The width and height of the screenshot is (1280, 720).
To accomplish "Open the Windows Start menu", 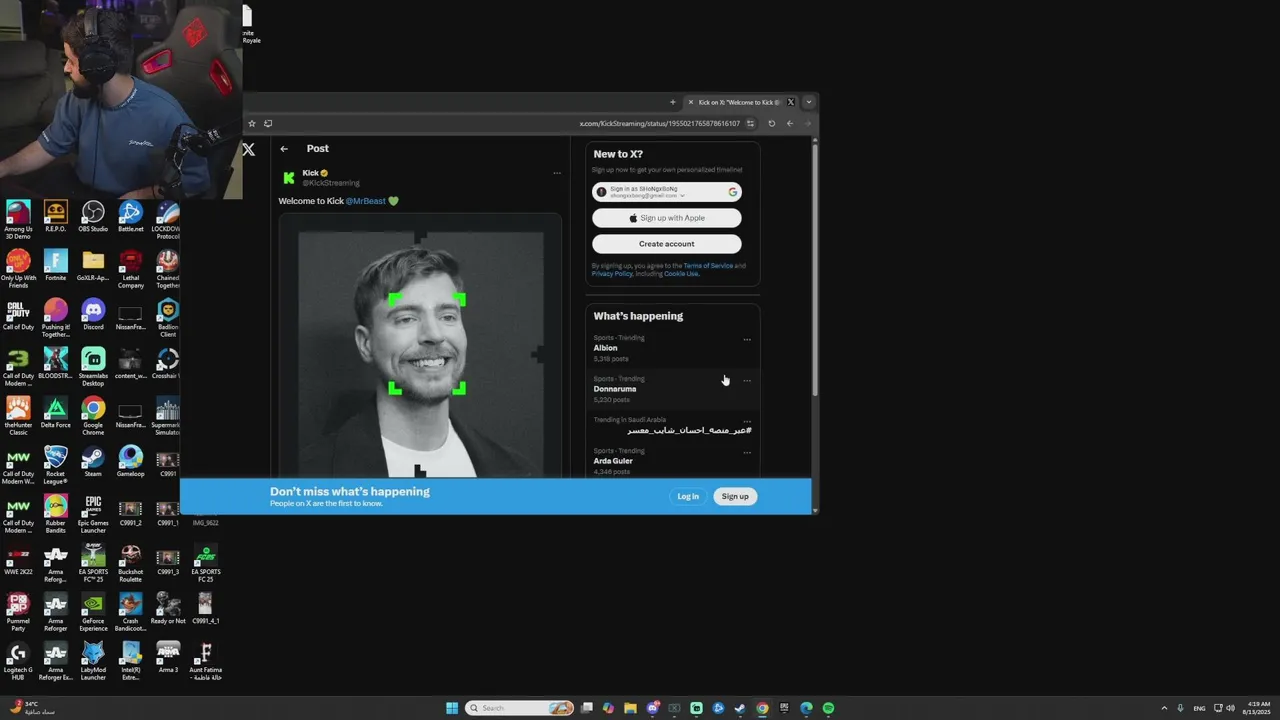I will coord(452,708).
